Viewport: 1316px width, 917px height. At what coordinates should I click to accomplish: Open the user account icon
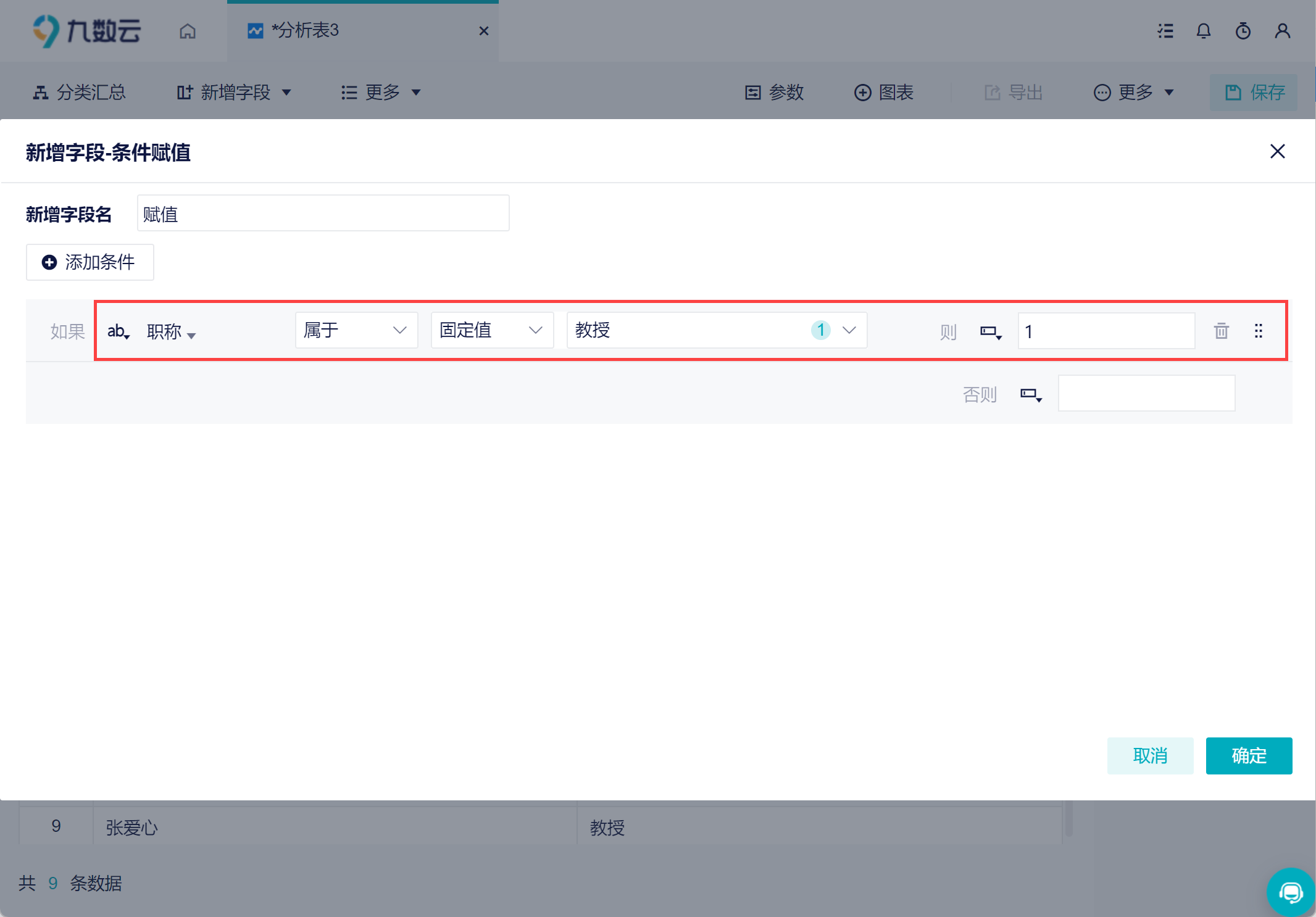pyautogui.click(x=1283, y=31)
